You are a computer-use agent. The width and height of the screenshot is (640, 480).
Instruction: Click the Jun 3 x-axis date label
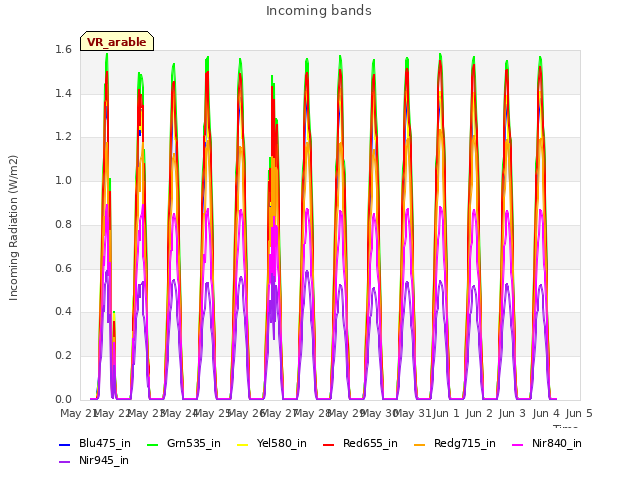point(512,413)
